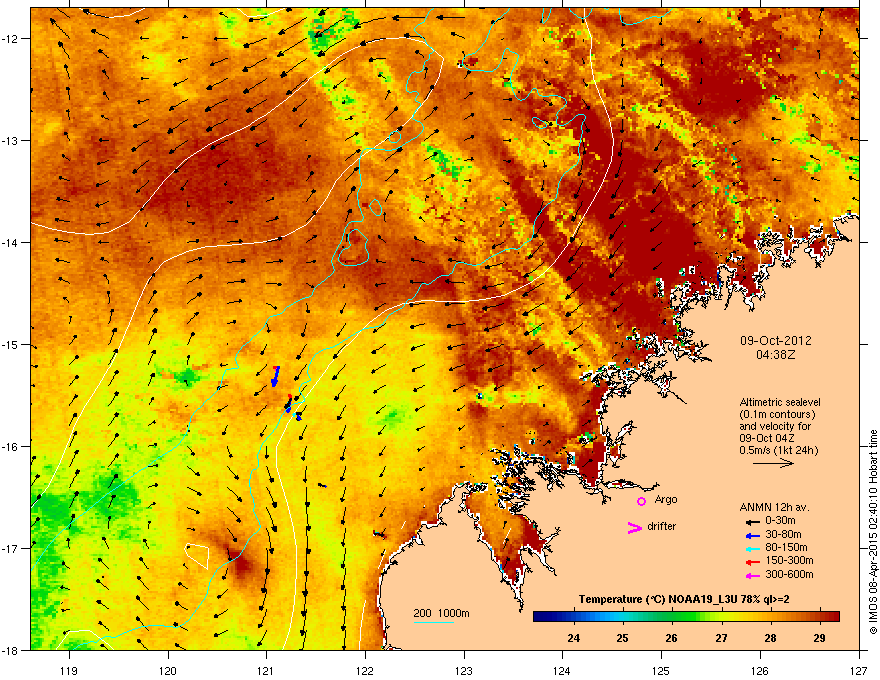Click the IMOS copyright timestamp text

873,532
